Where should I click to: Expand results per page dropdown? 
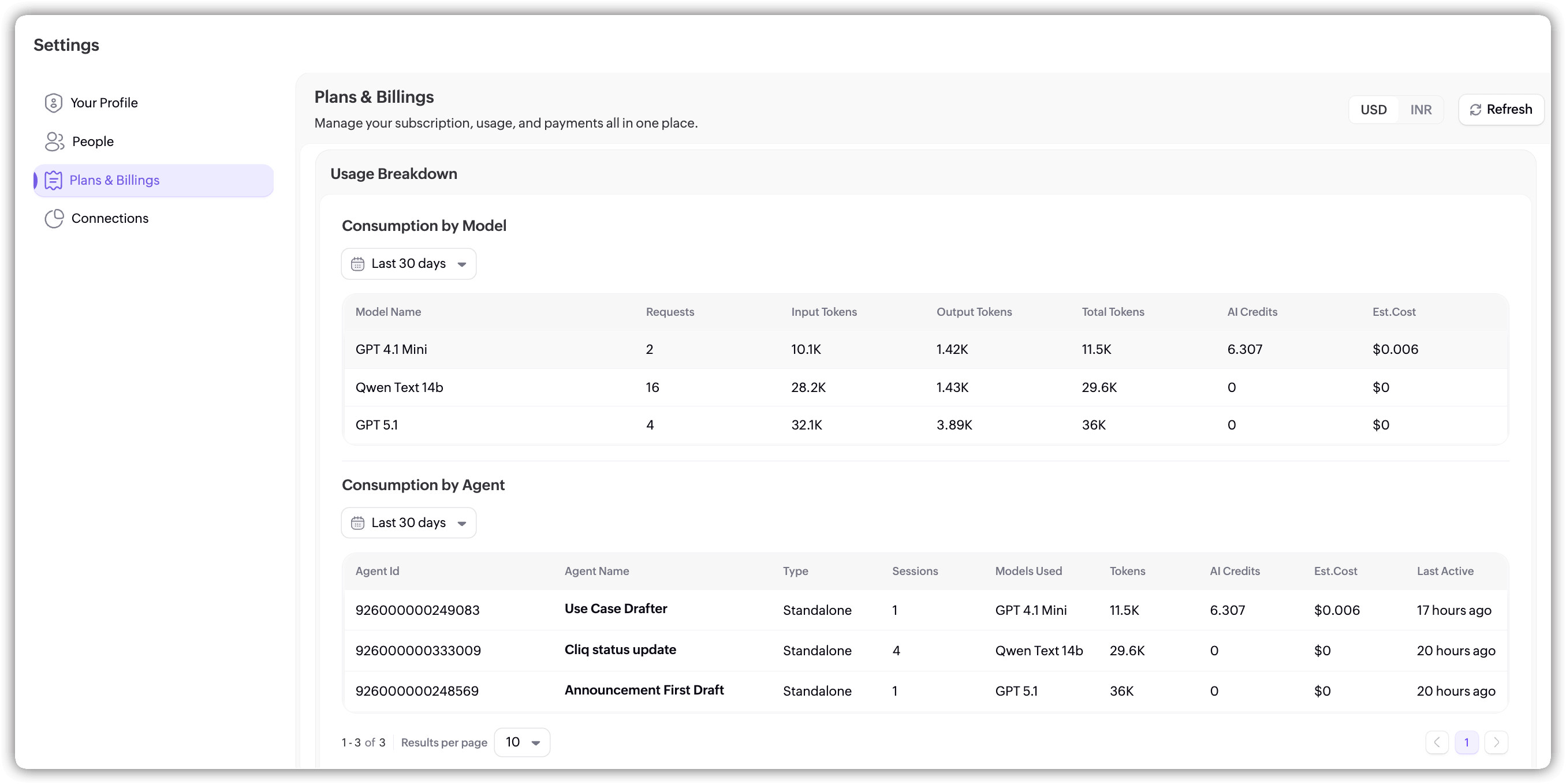[x=522, y=742]
